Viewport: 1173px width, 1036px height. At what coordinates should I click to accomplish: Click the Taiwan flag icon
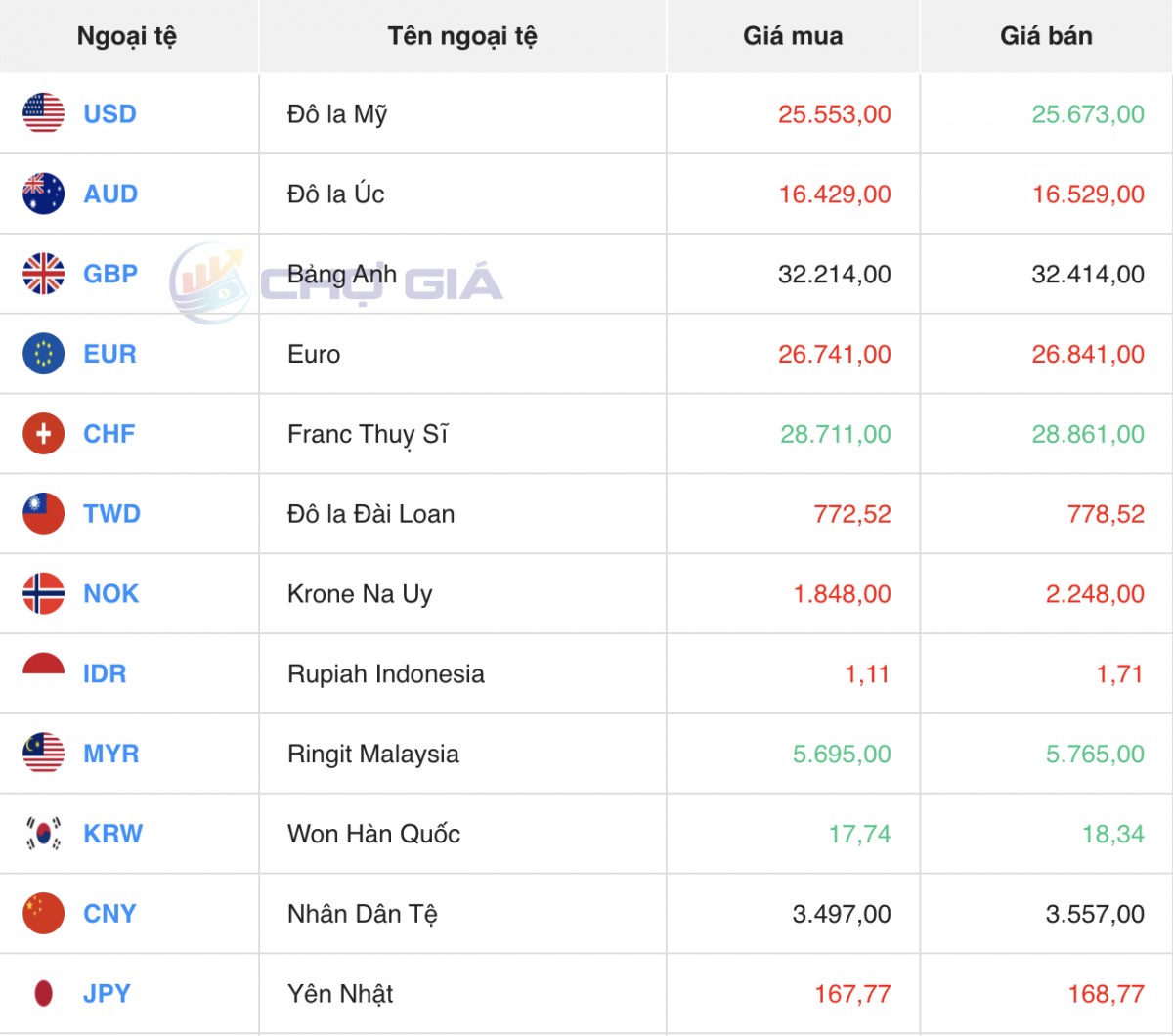[43, 514]
